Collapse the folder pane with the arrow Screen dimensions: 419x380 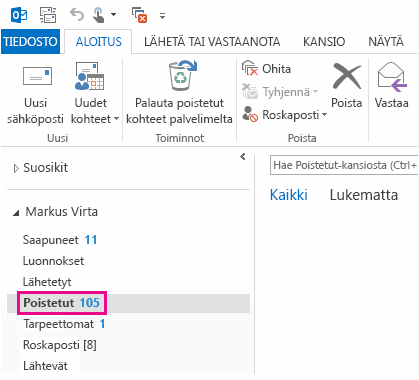tap(243, 156)
